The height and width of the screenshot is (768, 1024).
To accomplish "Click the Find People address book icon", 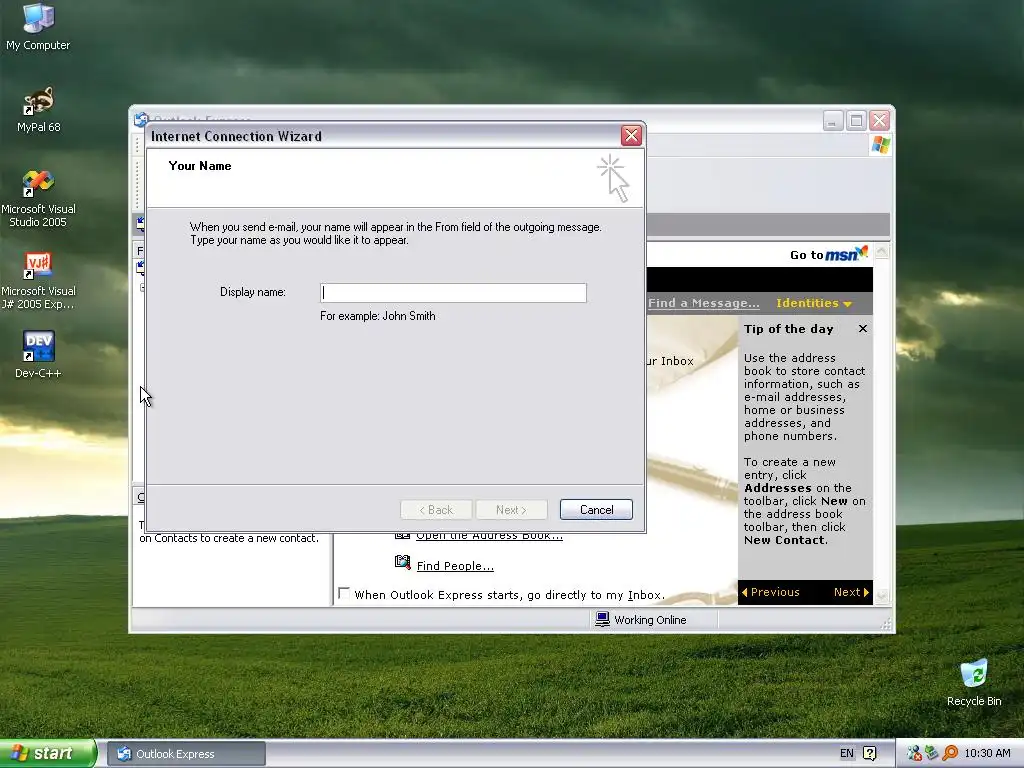I will pyautogui.click(x=403, y=562).
